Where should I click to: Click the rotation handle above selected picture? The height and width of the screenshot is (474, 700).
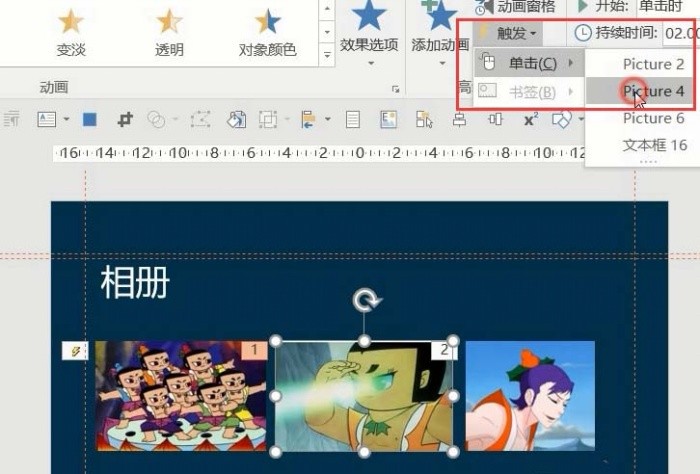pos(366,300)
